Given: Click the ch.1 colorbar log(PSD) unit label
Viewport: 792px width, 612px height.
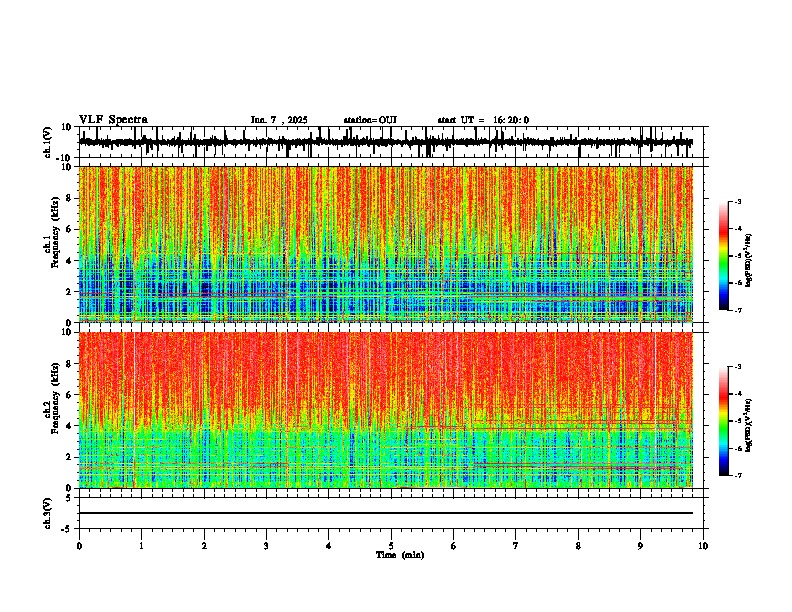Looking at the screenshot, I should (x=749, y=260).
